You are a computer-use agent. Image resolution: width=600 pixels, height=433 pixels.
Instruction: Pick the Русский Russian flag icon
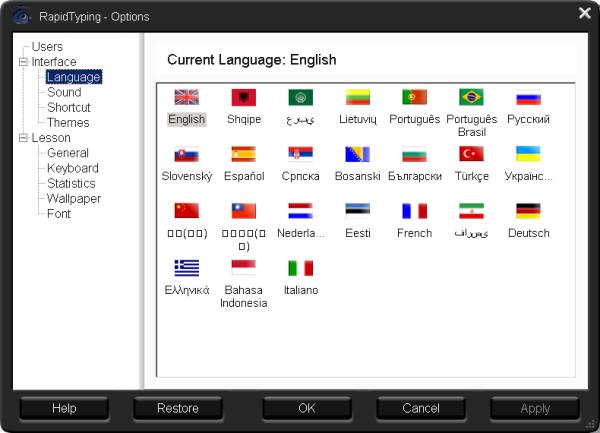528,97
